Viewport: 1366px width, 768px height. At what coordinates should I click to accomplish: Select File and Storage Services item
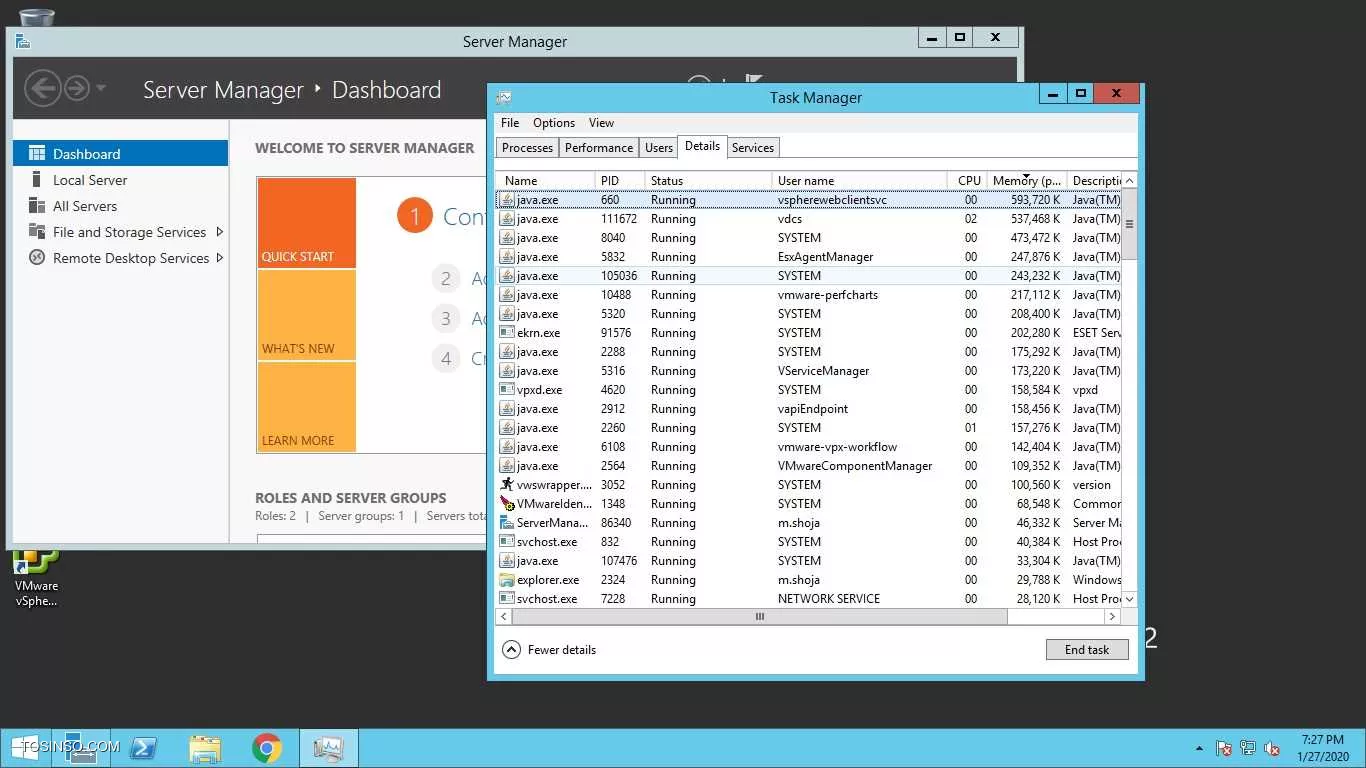[x=129, y=232]
